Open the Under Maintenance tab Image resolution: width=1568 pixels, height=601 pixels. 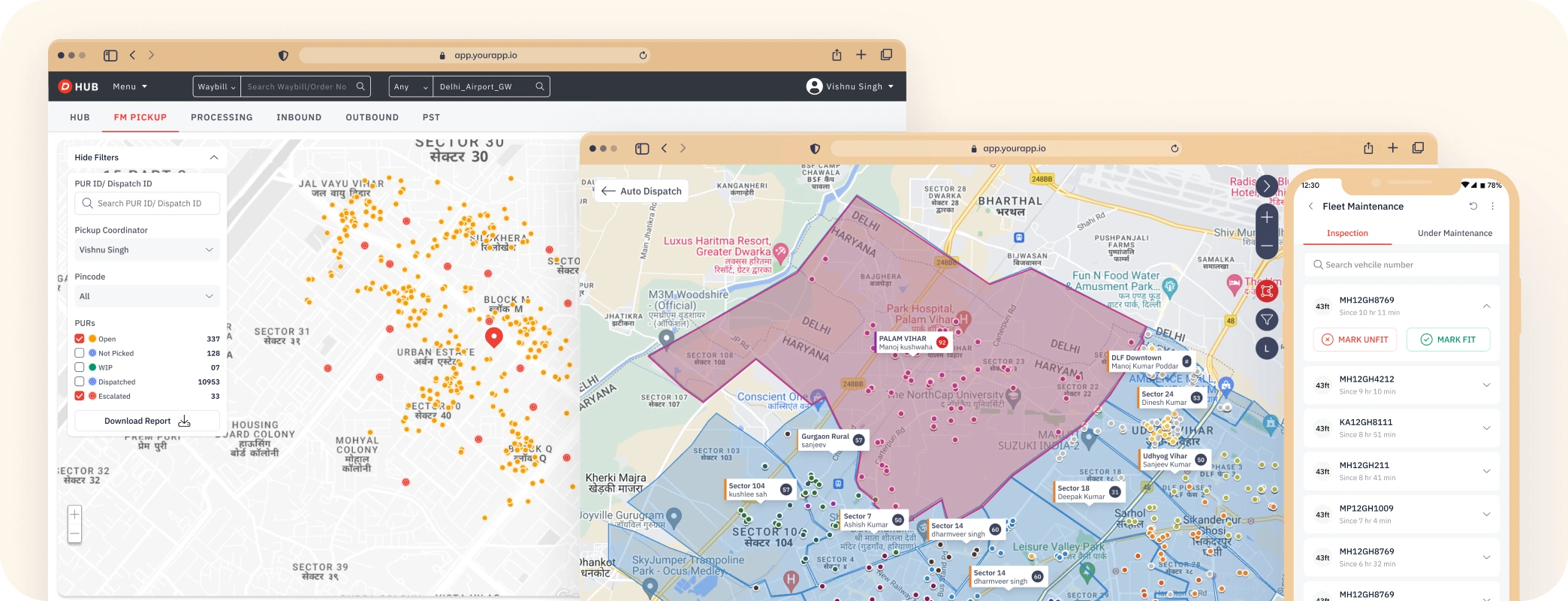pyautogui.click(x=1454, y=233)
